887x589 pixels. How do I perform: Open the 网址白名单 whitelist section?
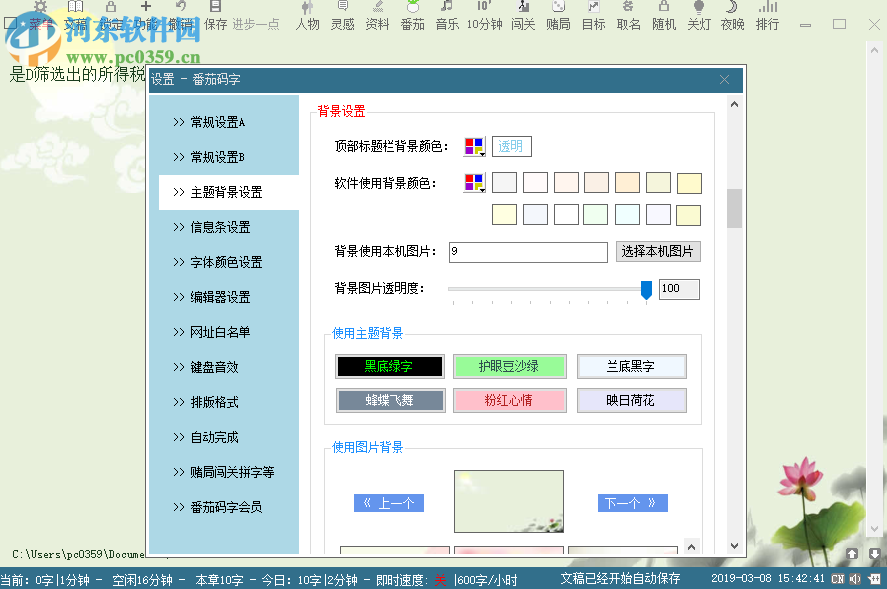[224, 332]
